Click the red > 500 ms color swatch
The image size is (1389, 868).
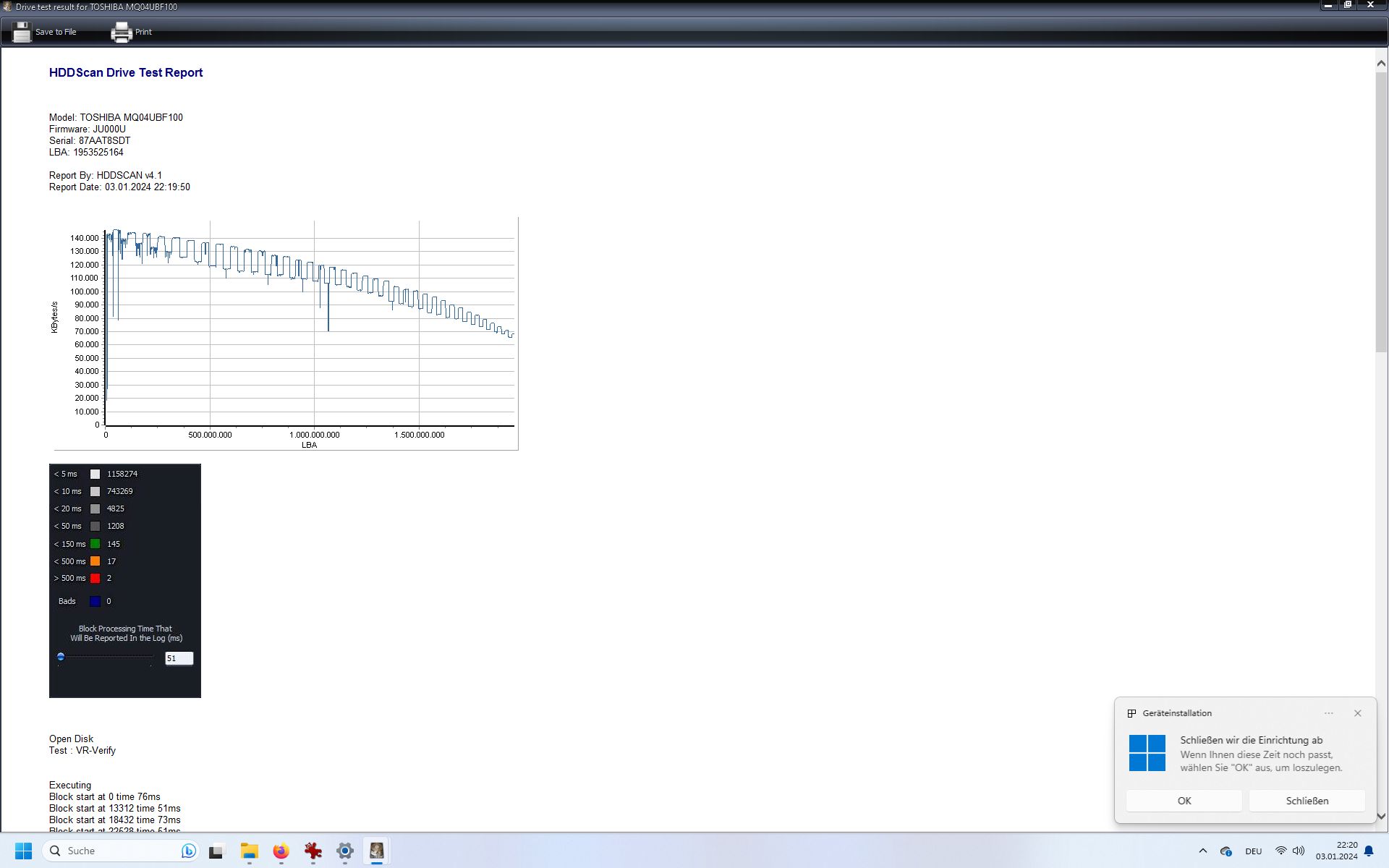95,578
